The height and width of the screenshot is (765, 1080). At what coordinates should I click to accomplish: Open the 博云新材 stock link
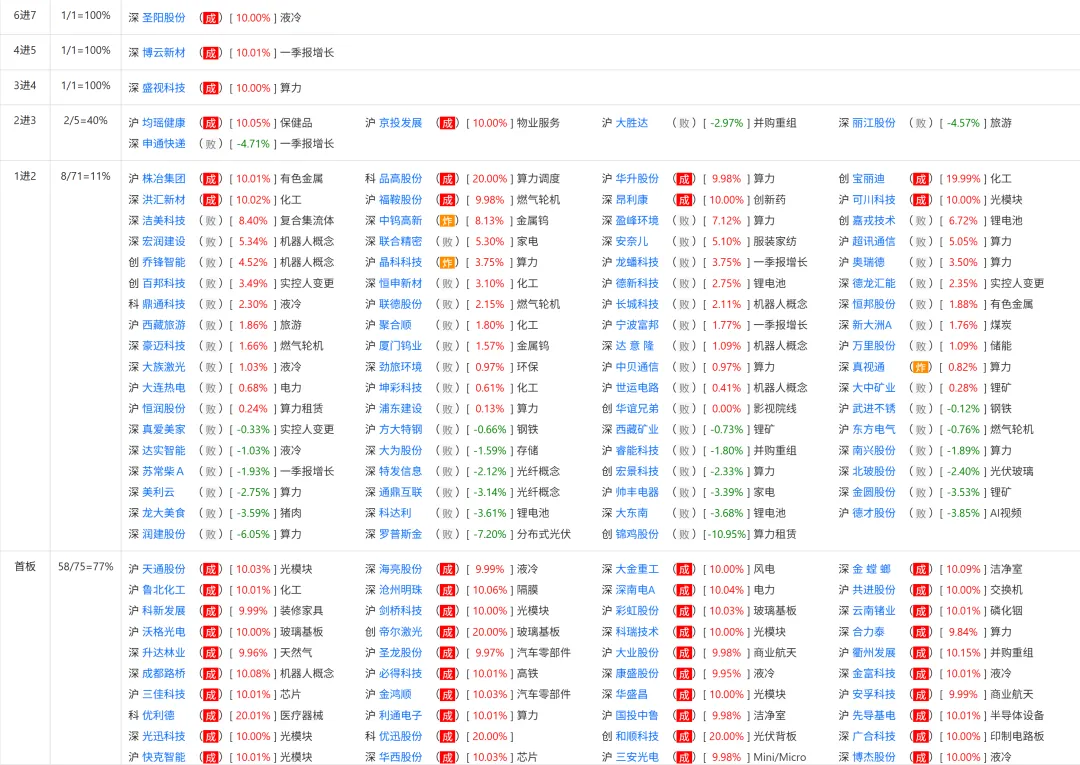164,53
